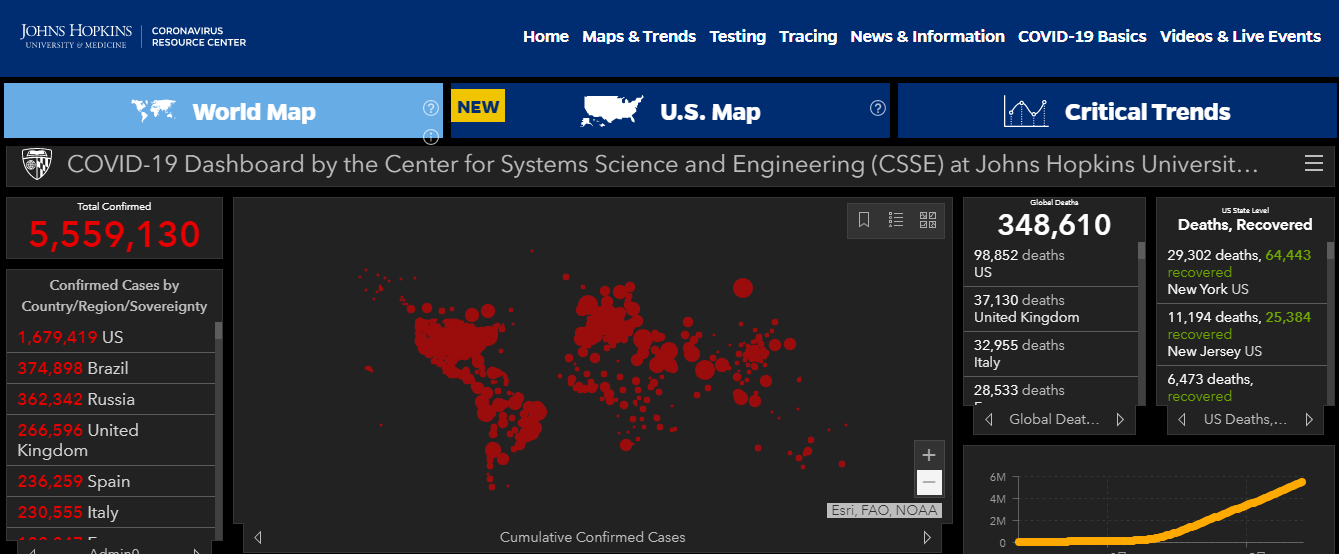
Task: Click the NEW badge on U.S. Map tab
Action: (478, 106)
